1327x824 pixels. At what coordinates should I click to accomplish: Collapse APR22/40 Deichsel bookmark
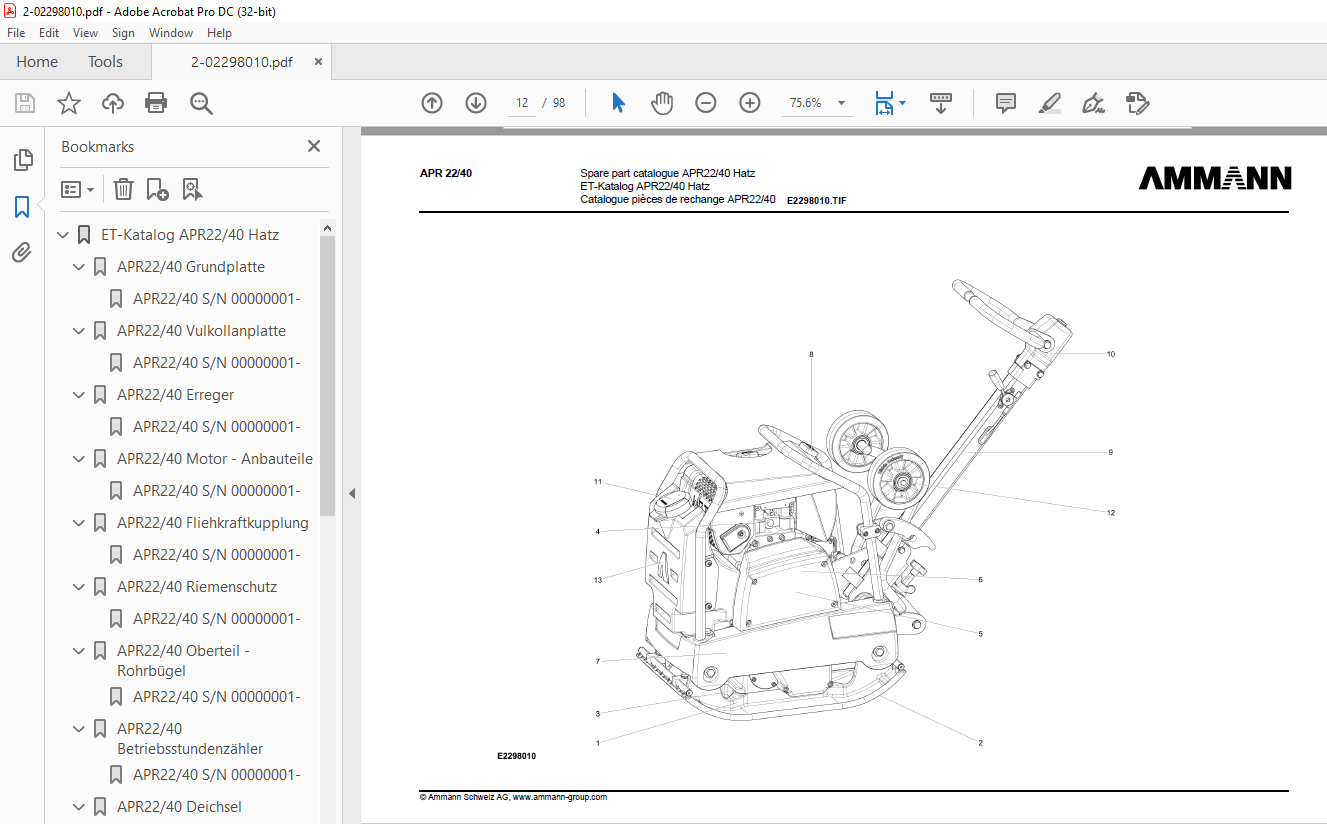coord(79,808)
